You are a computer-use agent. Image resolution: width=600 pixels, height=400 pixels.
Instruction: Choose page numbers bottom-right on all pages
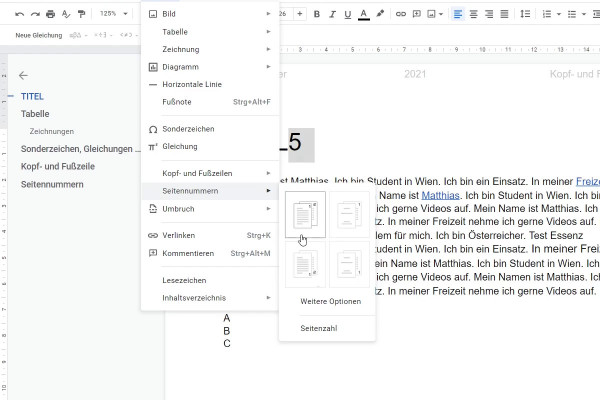(305, 264)
